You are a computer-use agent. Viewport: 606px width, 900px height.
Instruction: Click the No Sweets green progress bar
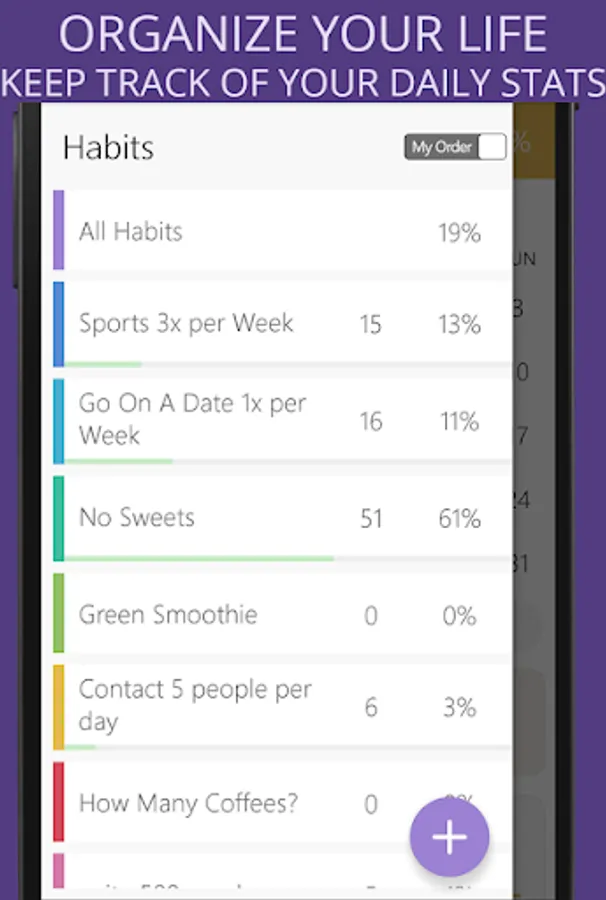pyautogui.click(x=198, y=558)
